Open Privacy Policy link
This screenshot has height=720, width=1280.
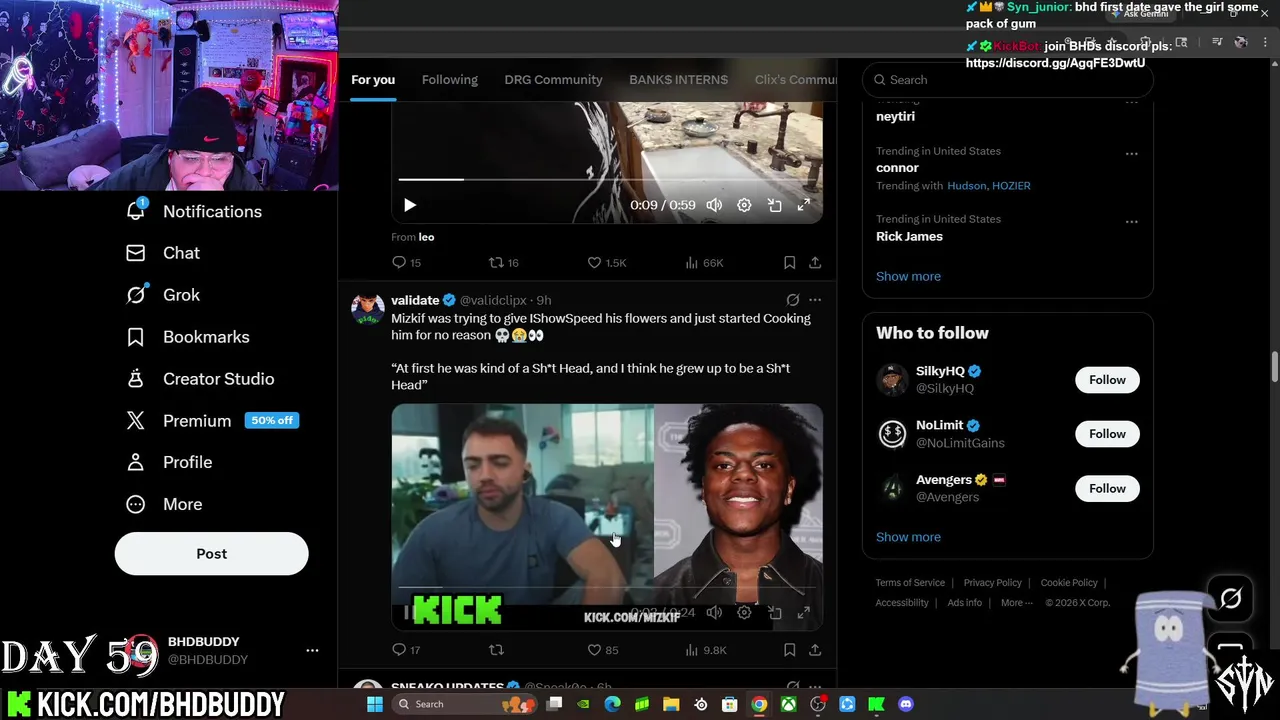tap(992, 583)
